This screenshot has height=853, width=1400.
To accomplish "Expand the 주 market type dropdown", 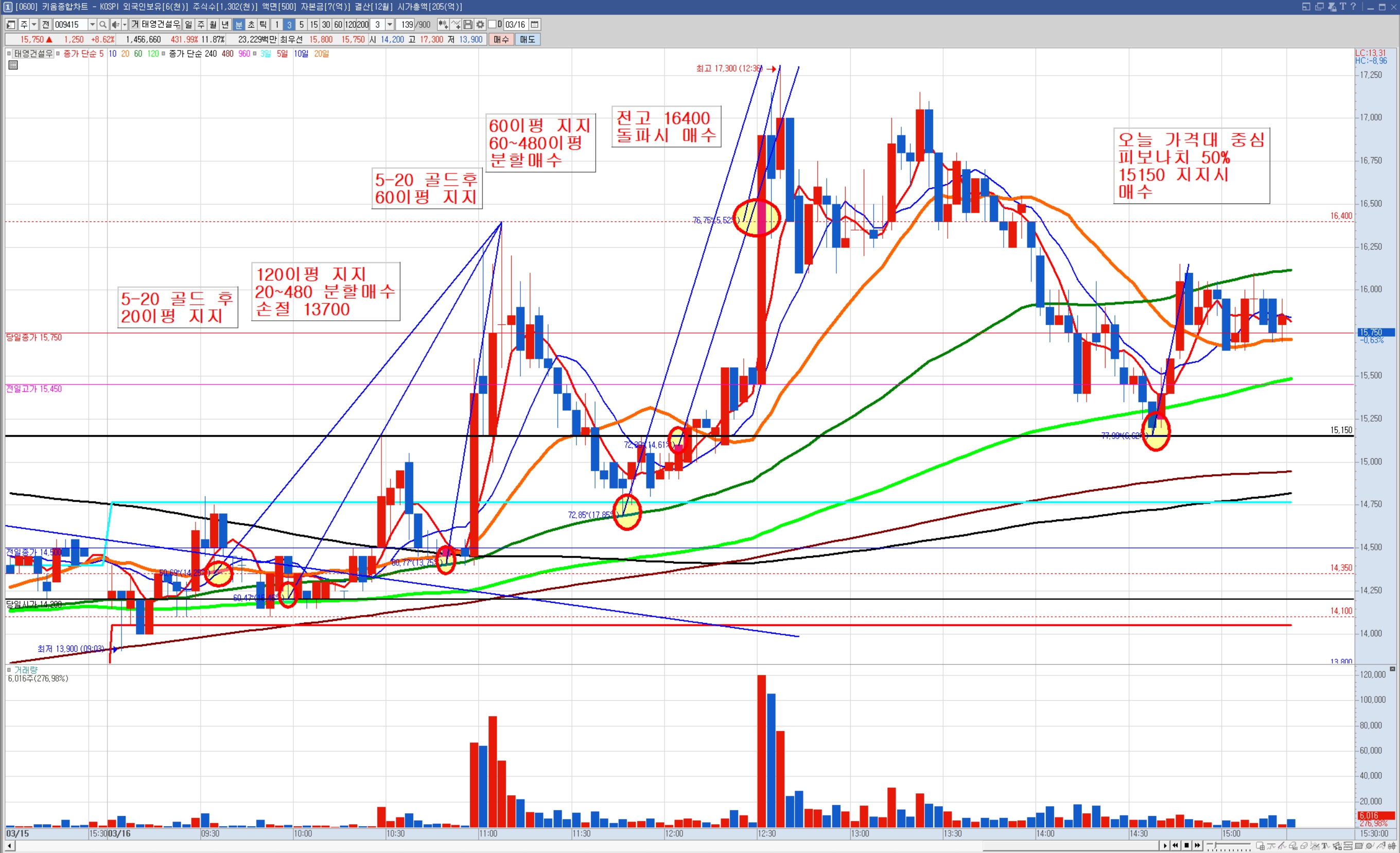I will pyautogui.click(x=34, y=24).
